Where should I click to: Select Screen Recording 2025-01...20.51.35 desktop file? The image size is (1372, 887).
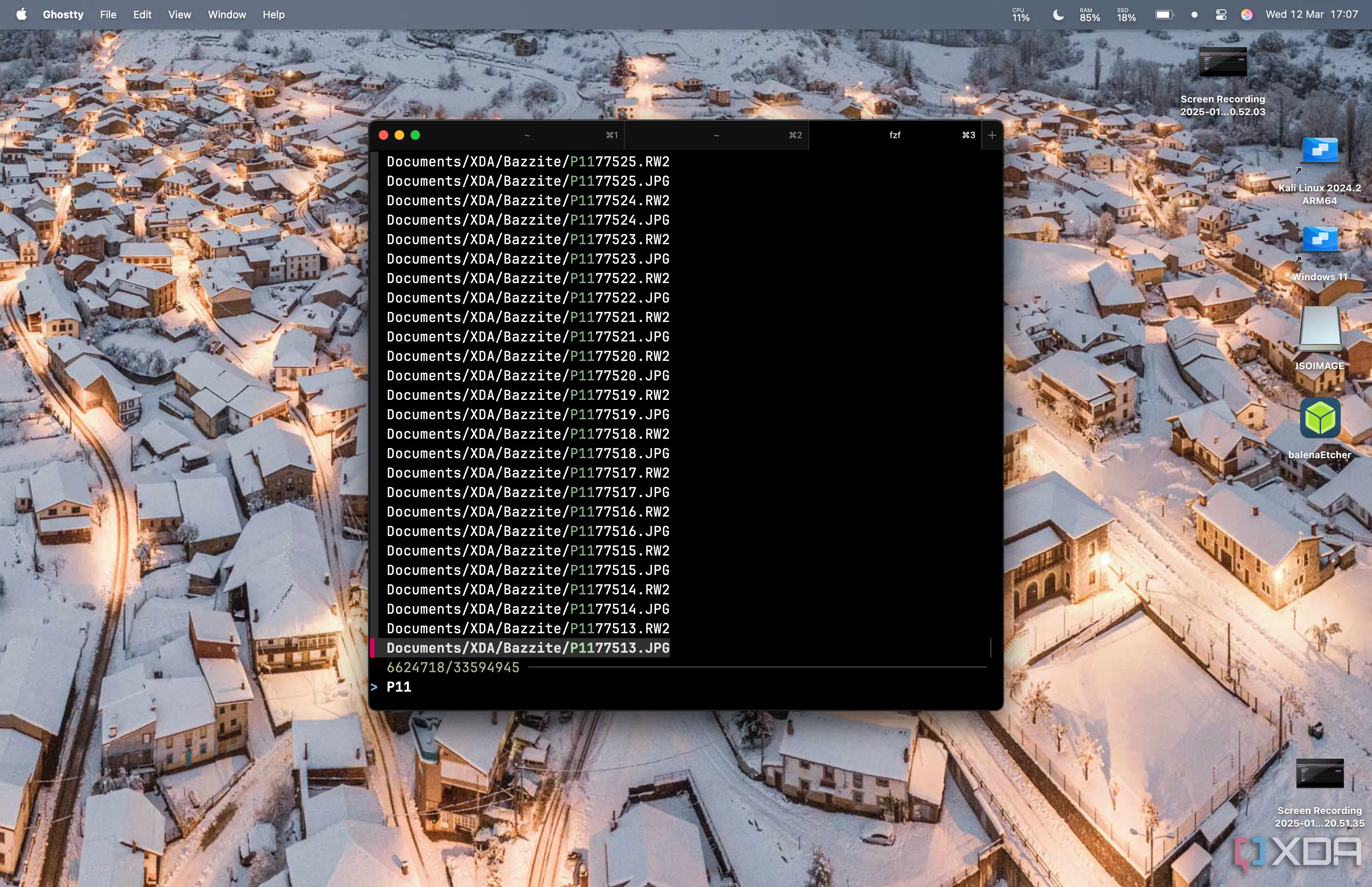point(1320,793)
